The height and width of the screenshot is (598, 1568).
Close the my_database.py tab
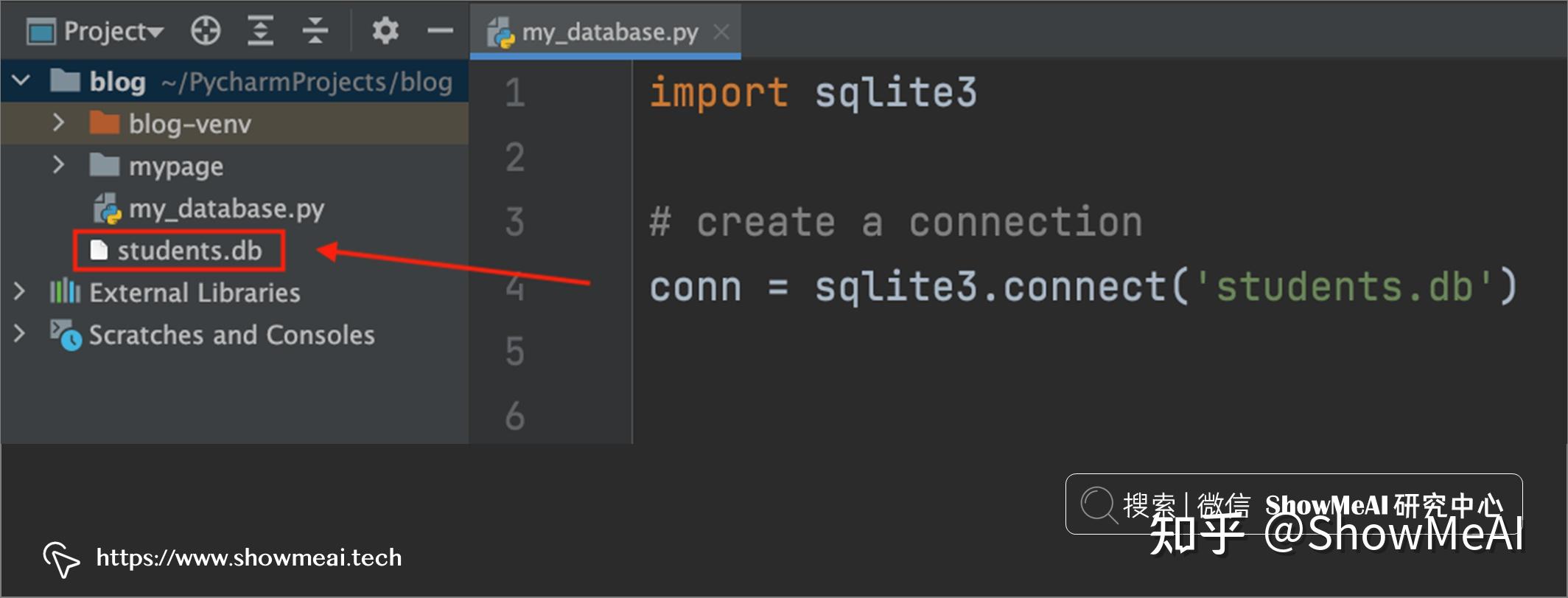point(722,32)
